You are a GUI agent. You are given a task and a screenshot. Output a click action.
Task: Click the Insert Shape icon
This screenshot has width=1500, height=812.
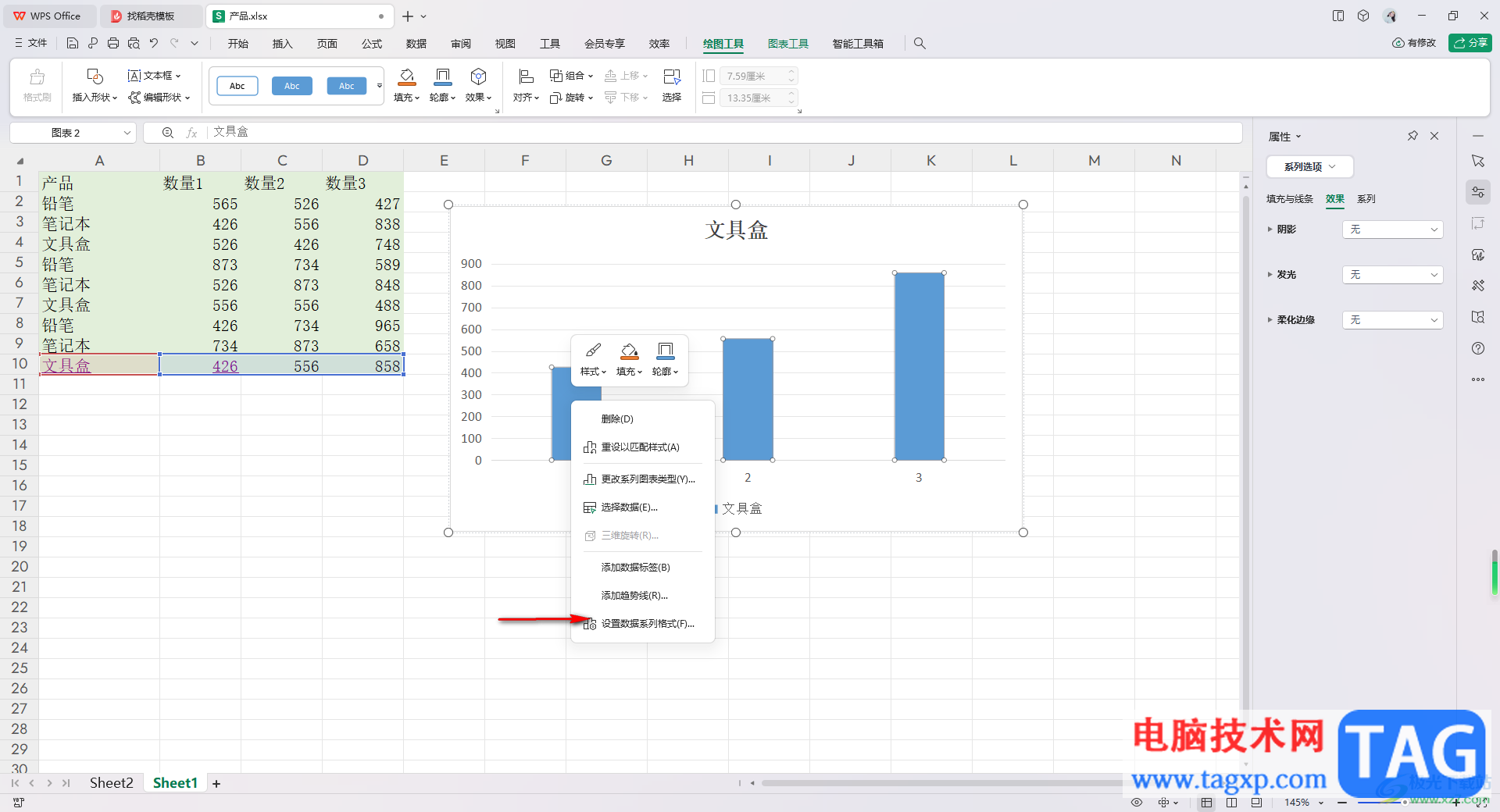pos(95,77)
